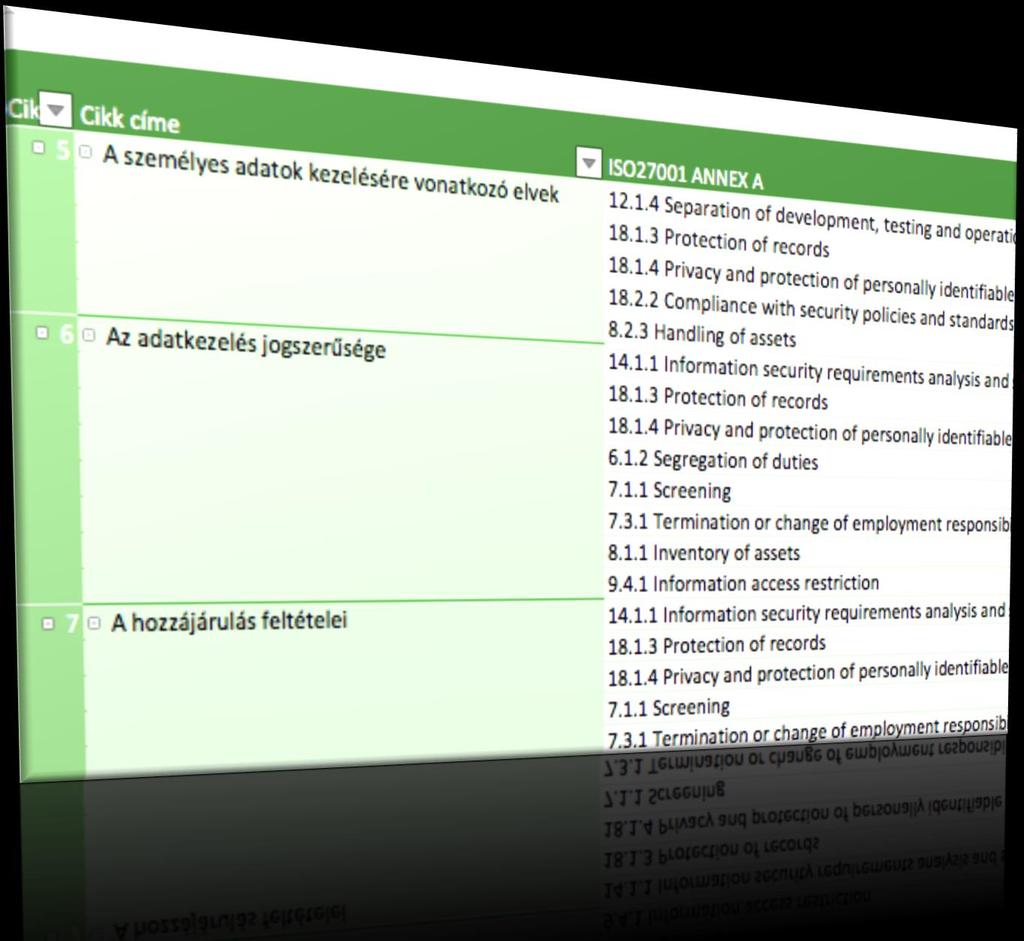Select article number 6 cell

point(67,334)
